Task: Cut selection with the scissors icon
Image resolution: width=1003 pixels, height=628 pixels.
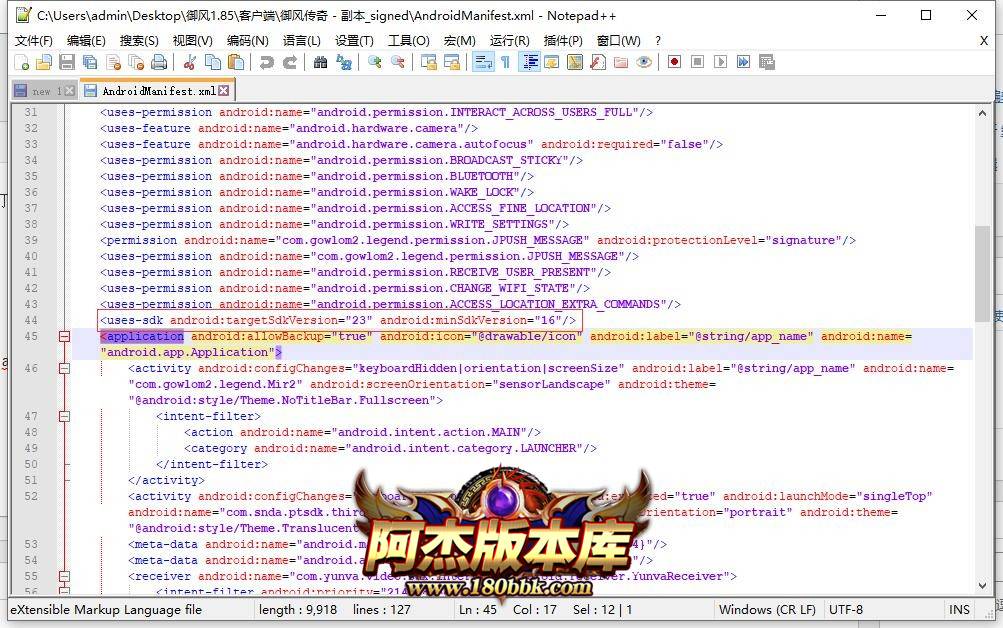Action: pos(189,62)
